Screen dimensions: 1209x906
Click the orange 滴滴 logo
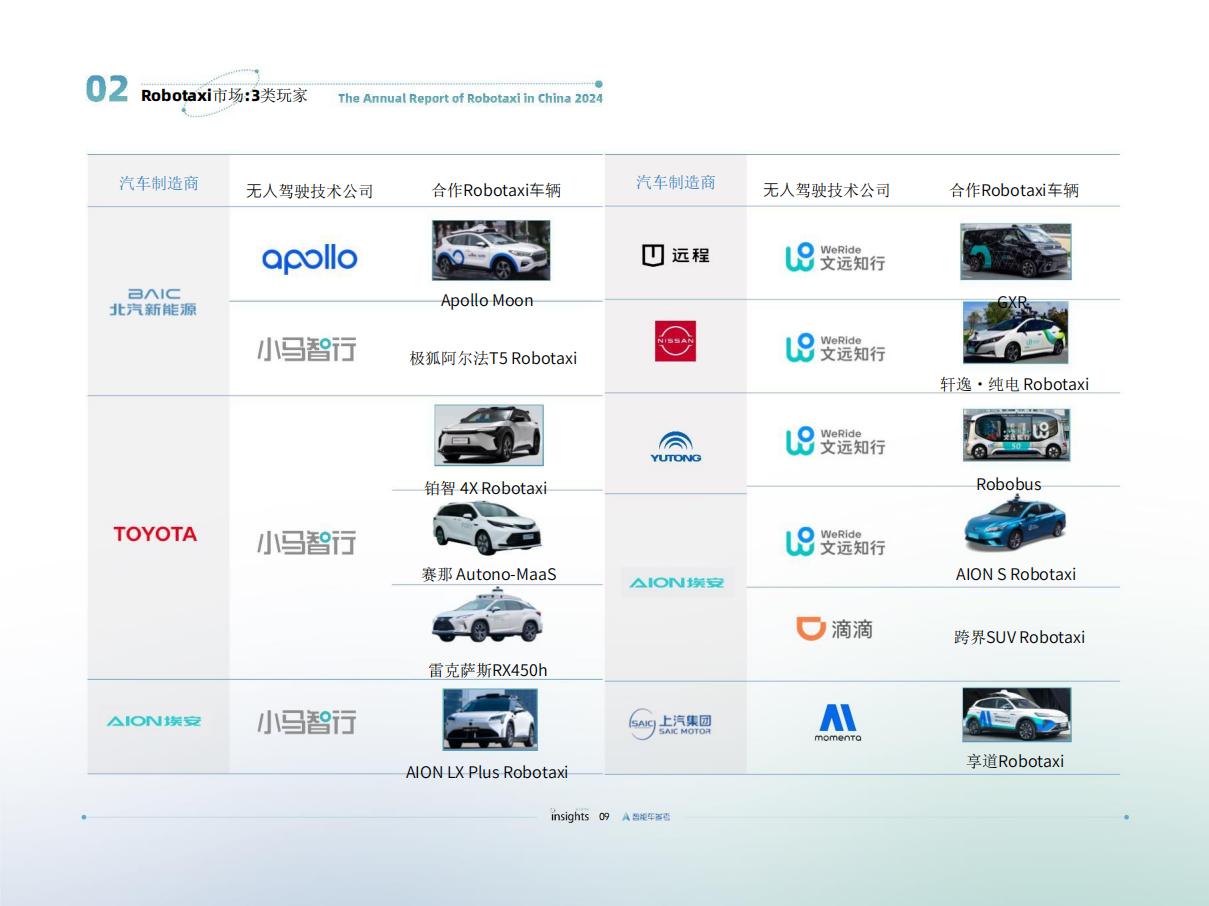[x=834, y=629]
